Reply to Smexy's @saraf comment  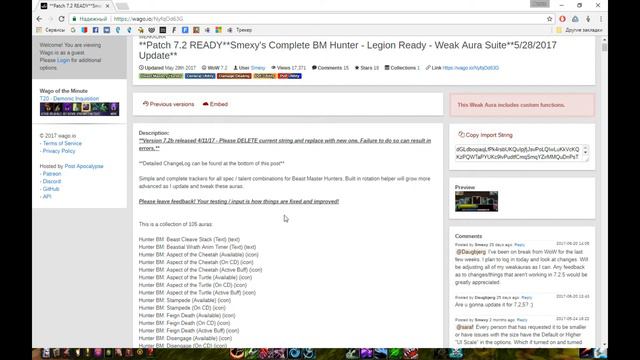coord(522,320)
